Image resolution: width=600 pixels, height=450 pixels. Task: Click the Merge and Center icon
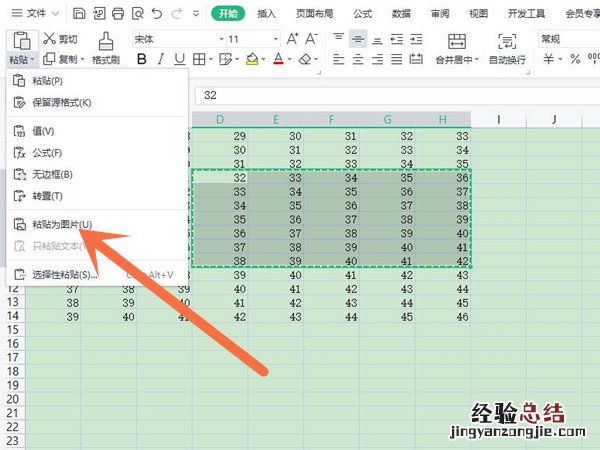pyautogui.click(x=457, y=40)
